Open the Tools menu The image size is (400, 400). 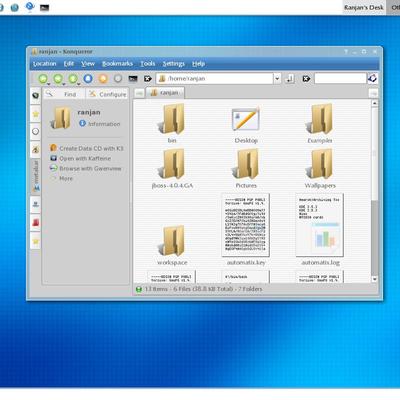(148, 64)
